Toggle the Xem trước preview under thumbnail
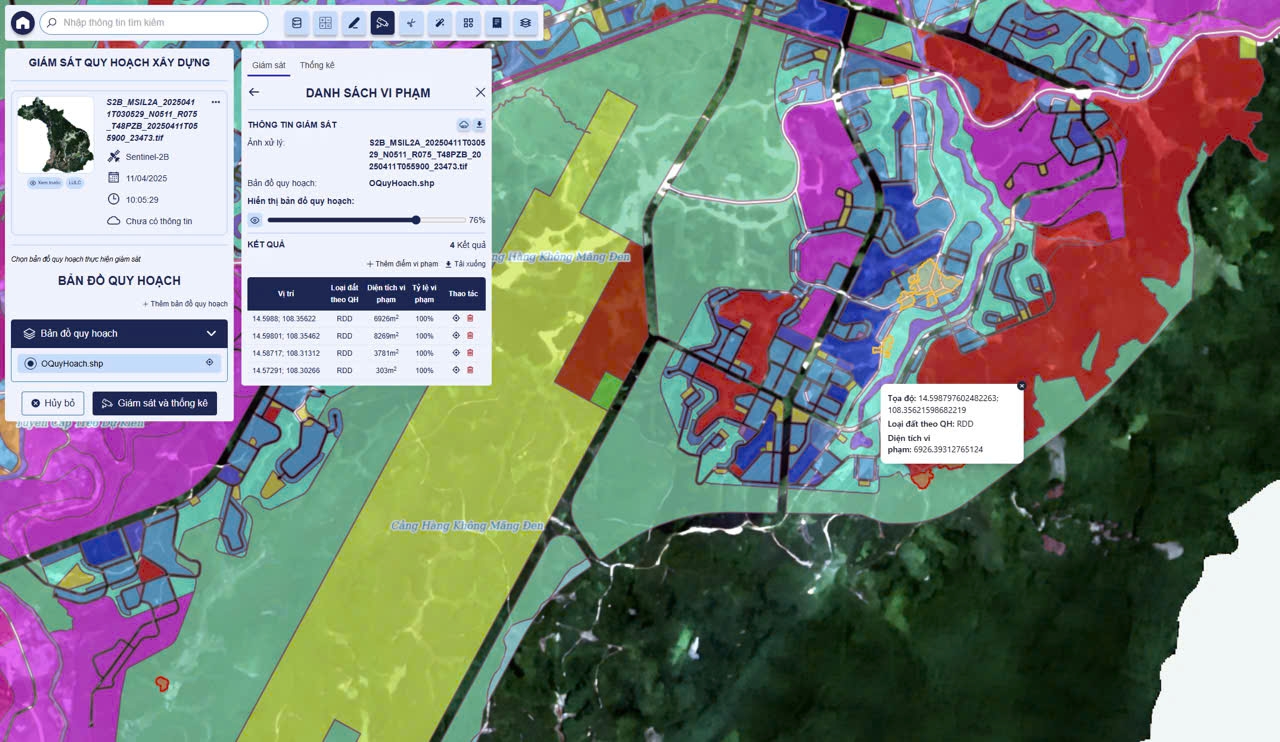Image resolution: width=1280 pixels, height=742 pixels. tap(46, 183)
